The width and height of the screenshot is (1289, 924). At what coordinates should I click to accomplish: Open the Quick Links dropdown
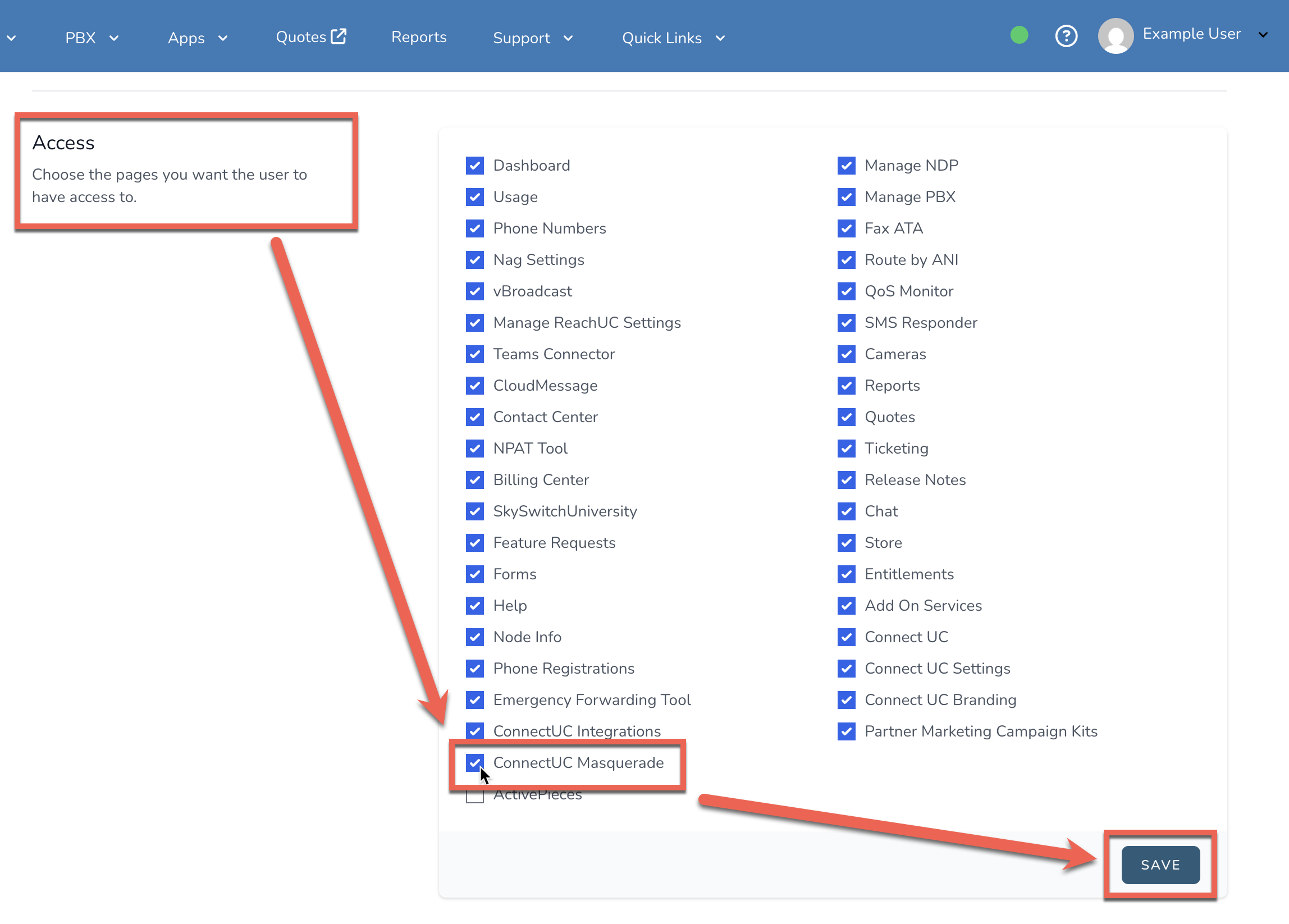[x=674, y=38]
